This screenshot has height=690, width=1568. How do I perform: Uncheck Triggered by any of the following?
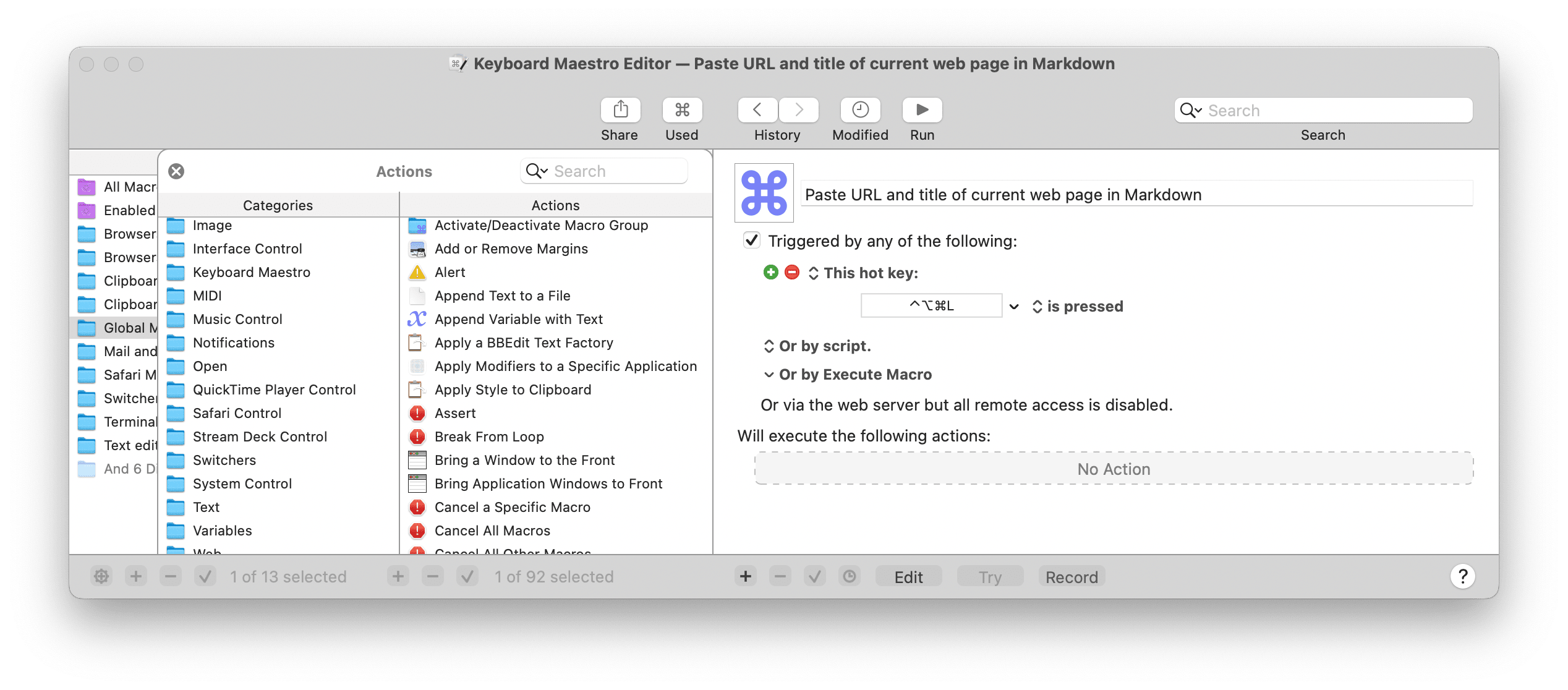pyautogui.click(x=752, y=240)
